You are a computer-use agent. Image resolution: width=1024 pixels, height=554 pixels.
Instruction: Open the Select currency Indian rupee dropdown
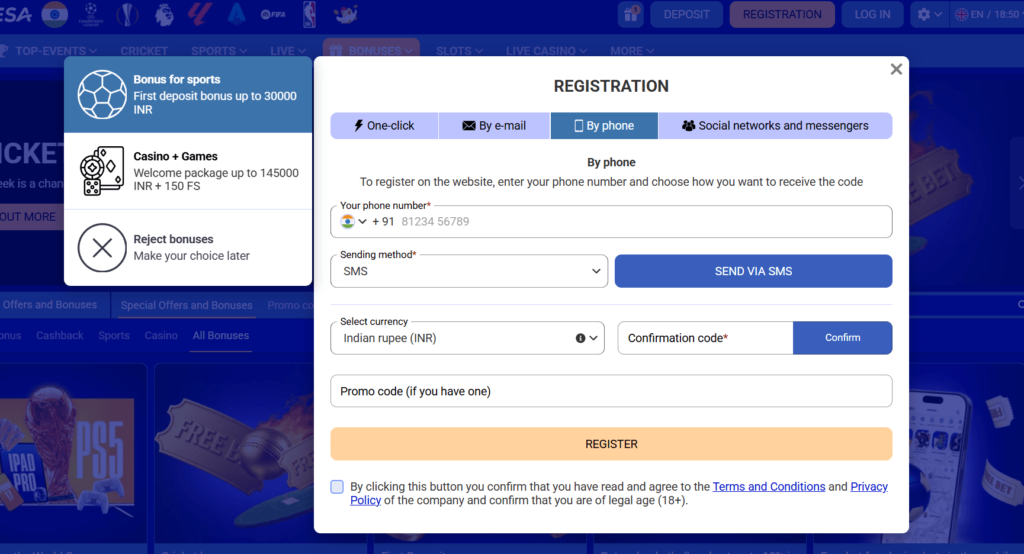pos(468,338)
